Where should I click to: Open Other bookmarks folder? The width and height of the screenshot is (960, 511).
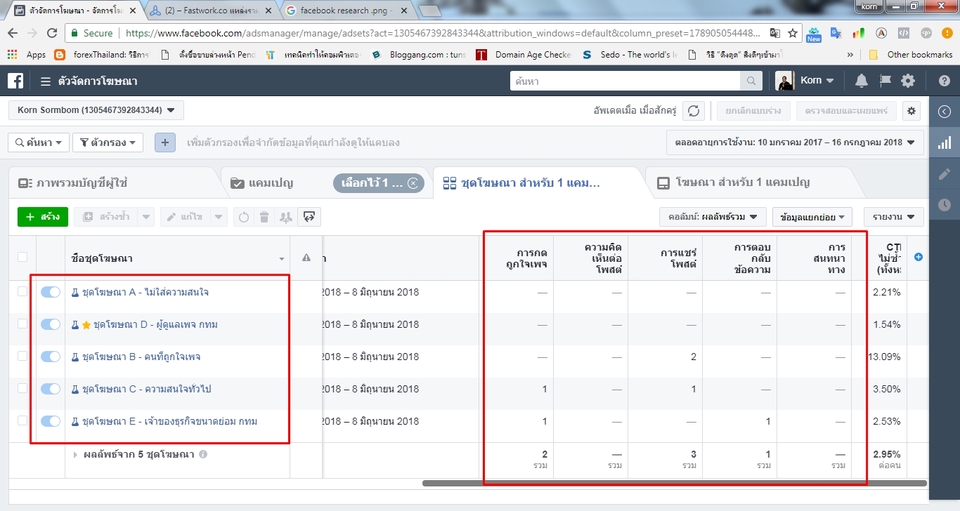pos(912,54)
